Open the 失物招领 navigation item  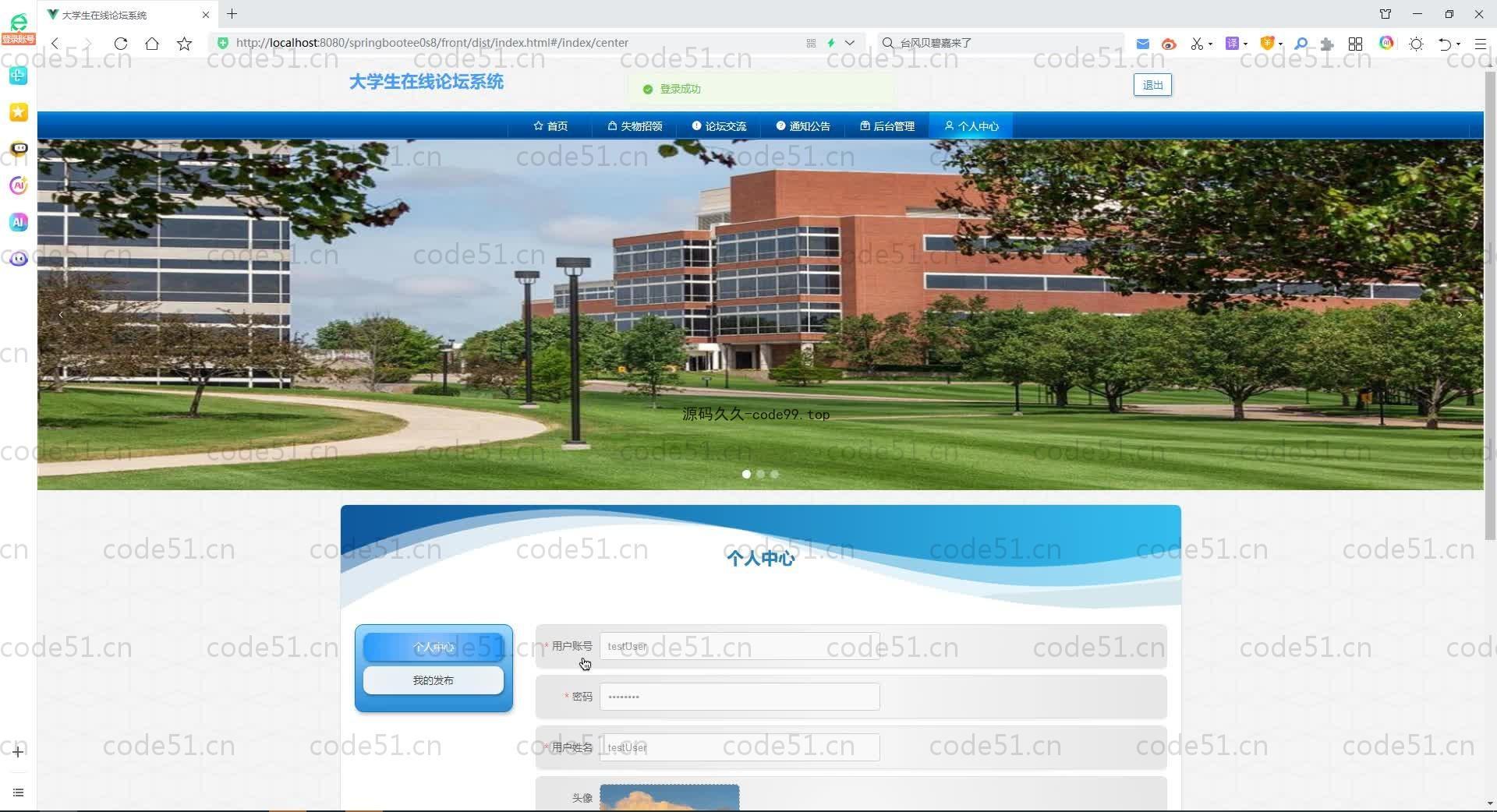pos(635,126)
